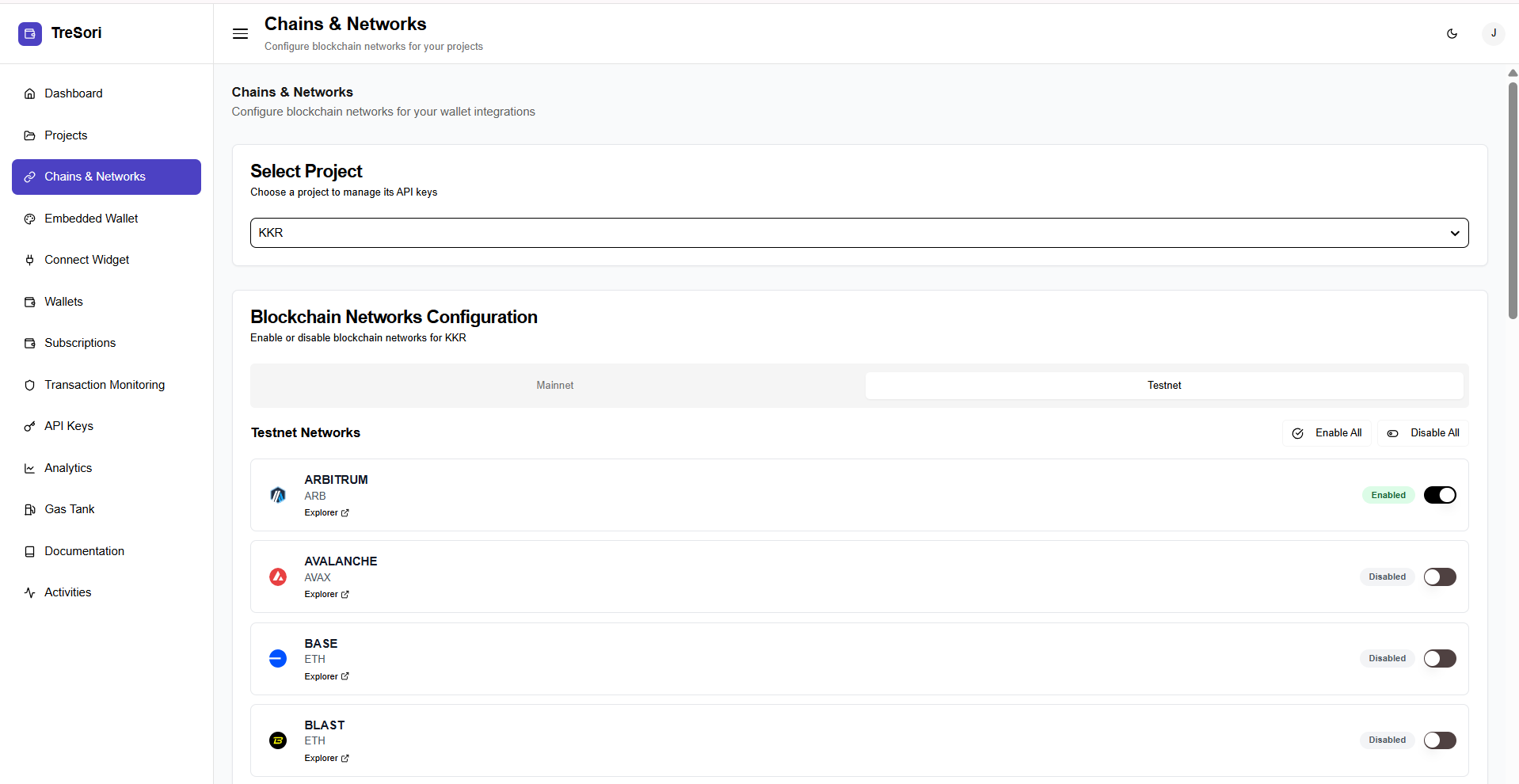Image resolution: width=1519 pixels, height=784 pixels.
Task: Click the Arbitrum network logo
Action: (x=278, y=495)
